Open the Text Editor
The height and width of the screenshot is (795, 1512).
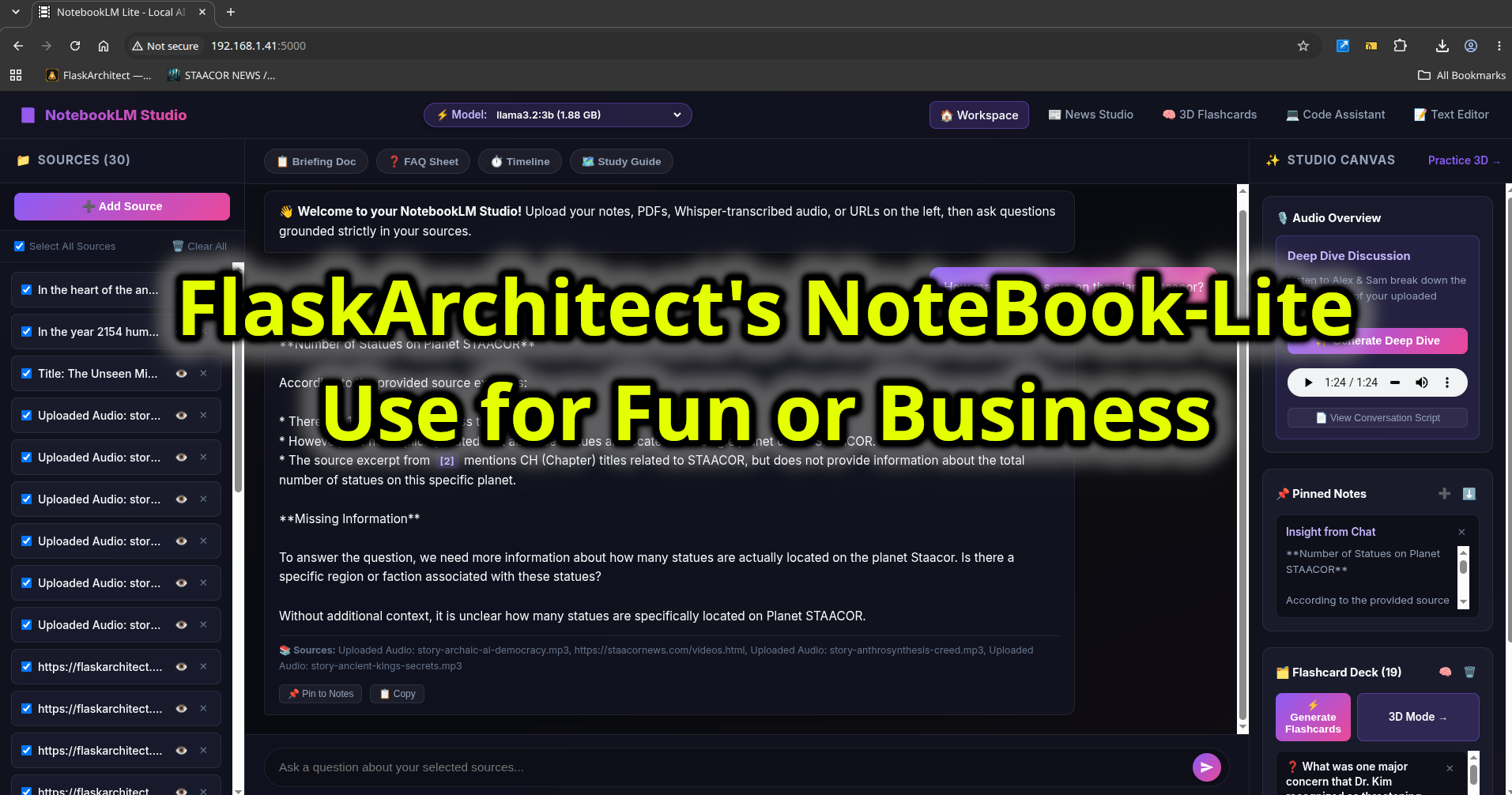pos(1450,115)
